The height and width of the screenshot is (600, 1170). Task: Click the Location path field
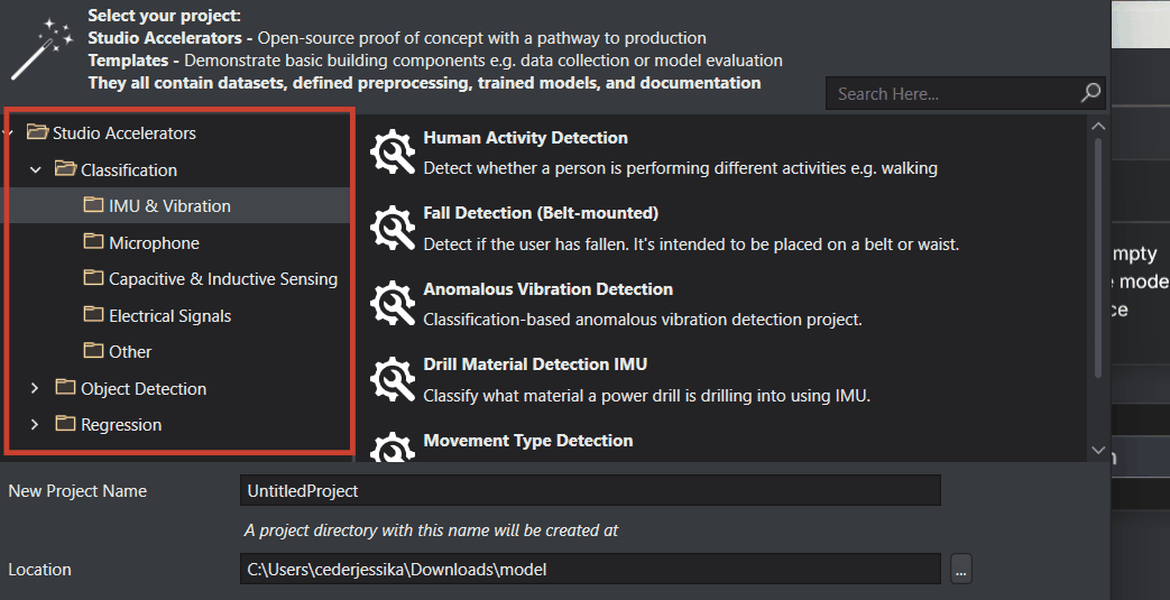[590, 569]
